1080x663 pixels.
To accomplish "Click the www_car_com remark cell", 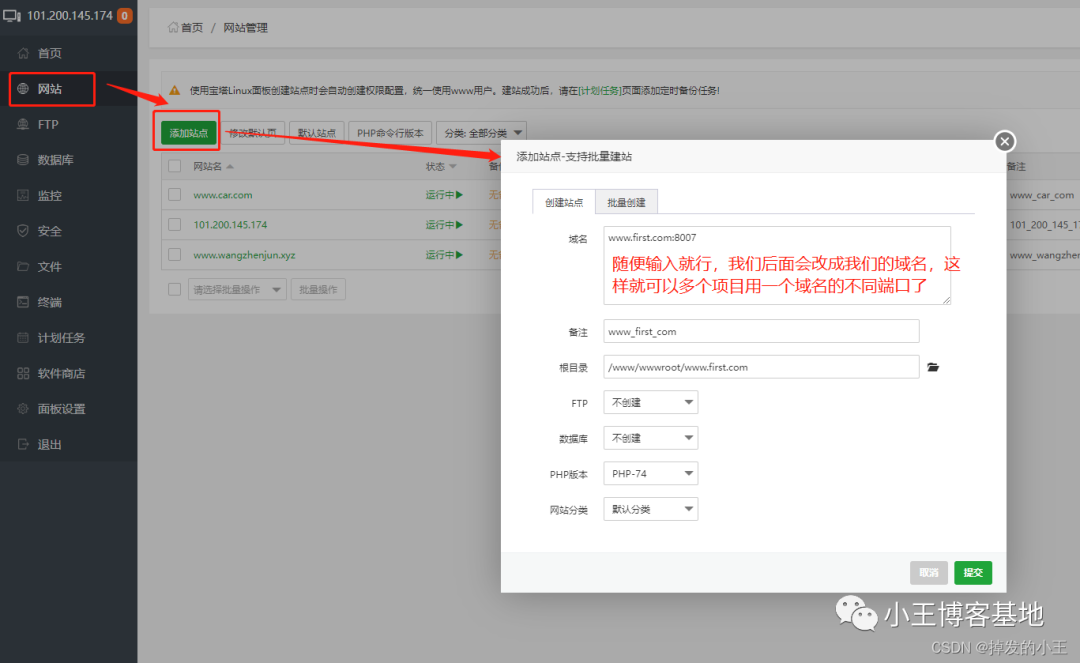I will coord(1041,195).
